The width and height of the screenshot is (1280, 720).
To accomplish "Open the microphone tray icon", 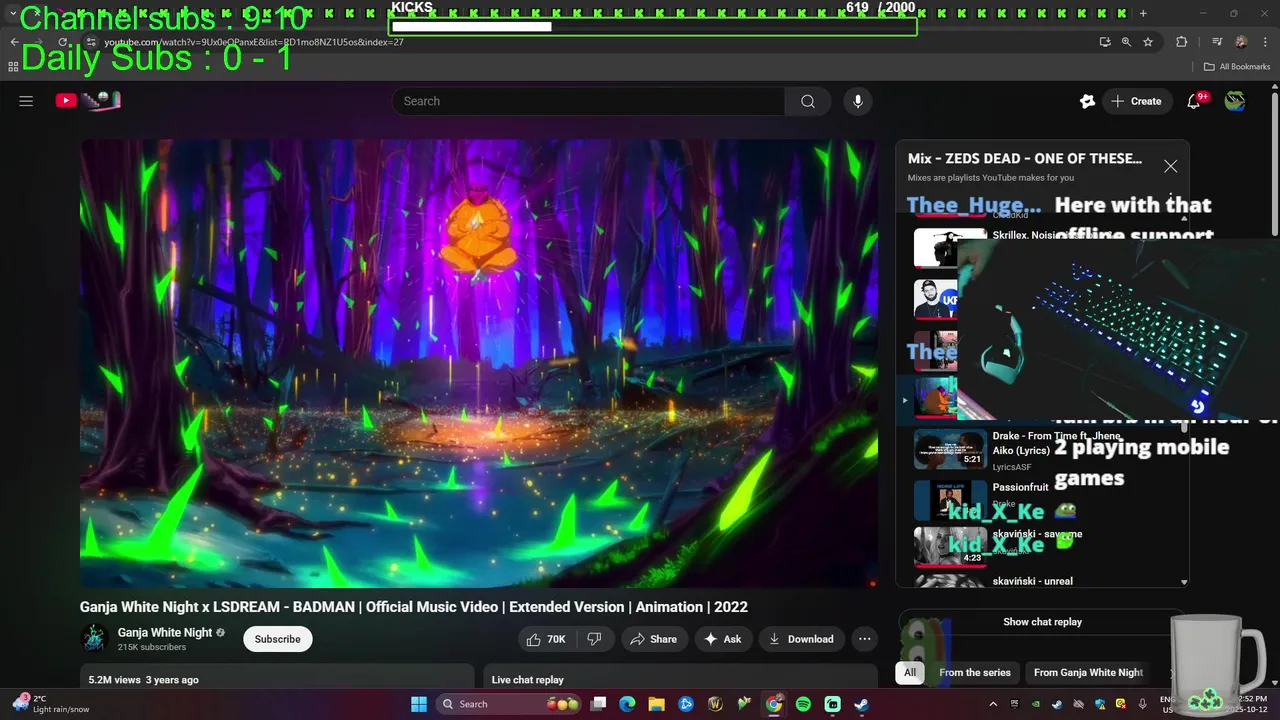I will click(1143, 704).
